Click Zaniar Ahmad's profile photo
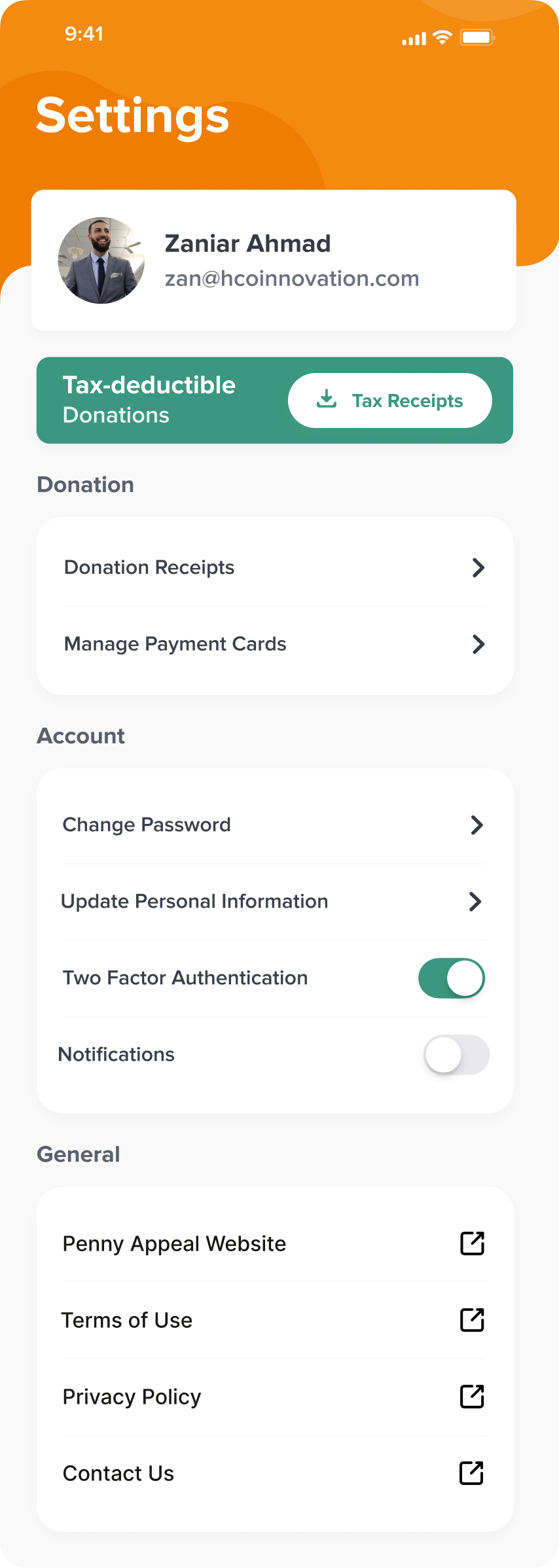Viewport: 559px width, 1568px height. [x=101, y=260]
